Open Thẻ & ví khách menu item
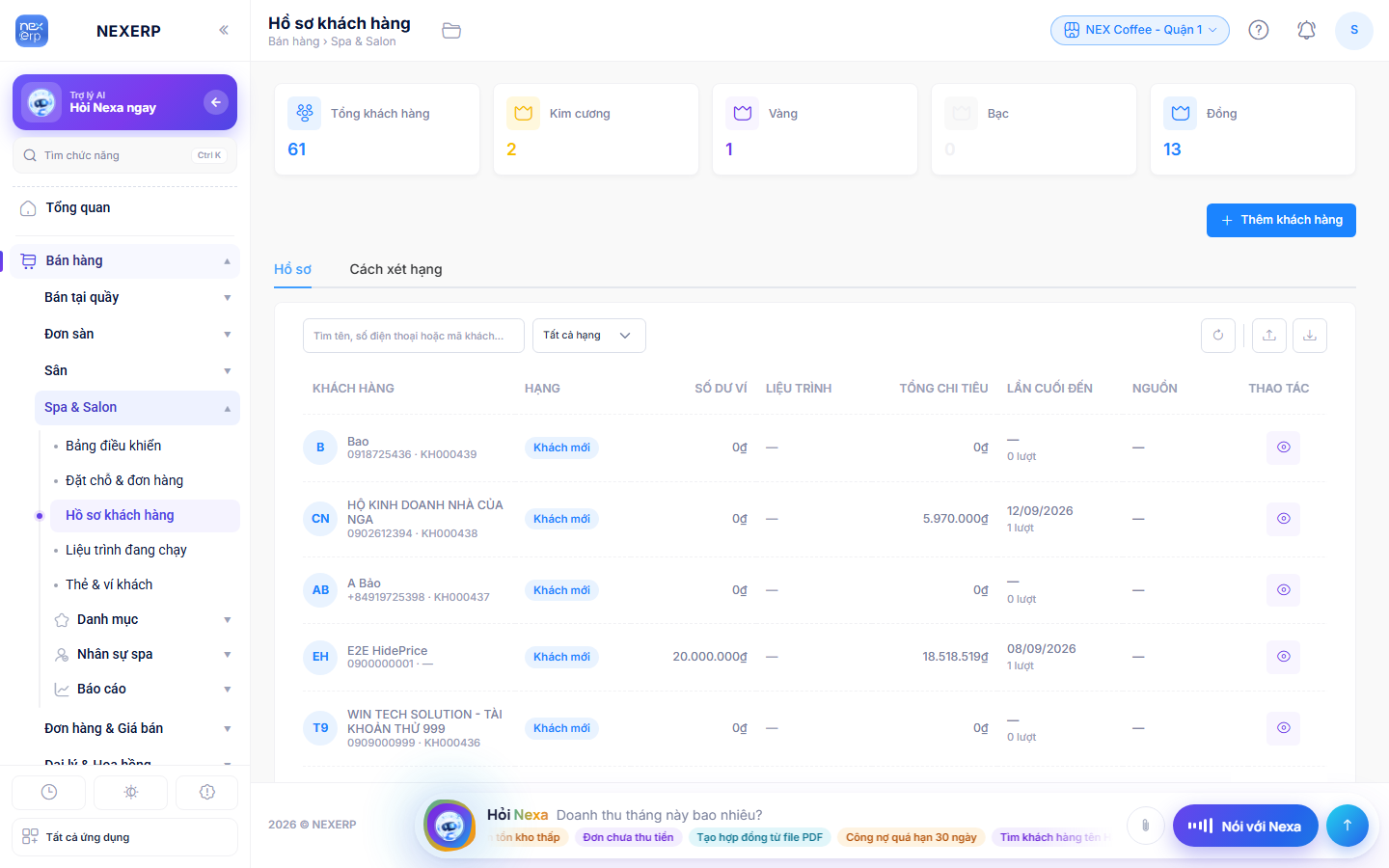Image resolution: width=1389 pixels, height=868 pixels. 145,584
